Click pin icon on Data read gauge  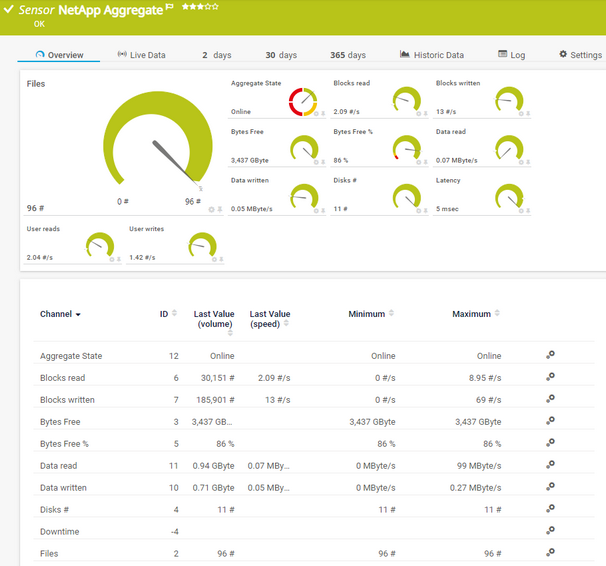pyautogui.click(x=528, y=162)
